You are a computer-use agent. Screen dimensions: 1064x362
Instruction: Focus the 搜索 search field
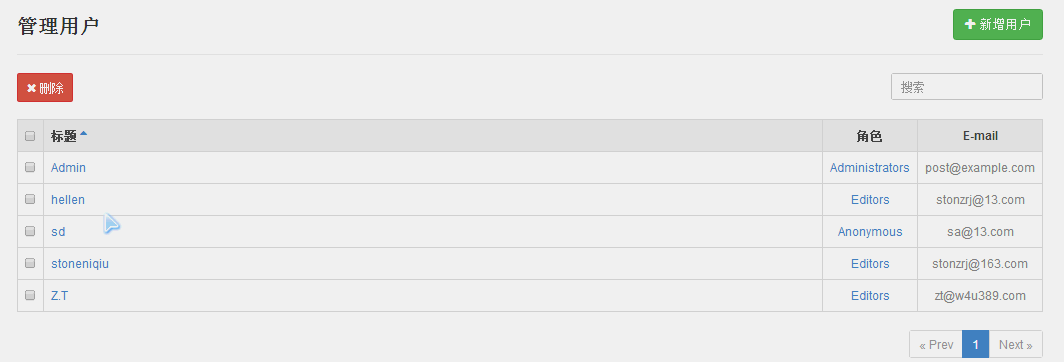(966, 87)
